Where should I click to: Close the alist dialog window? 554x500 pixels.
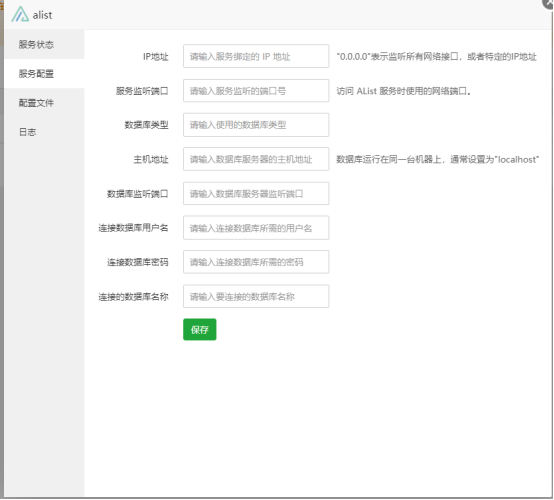tap(549, 3)
